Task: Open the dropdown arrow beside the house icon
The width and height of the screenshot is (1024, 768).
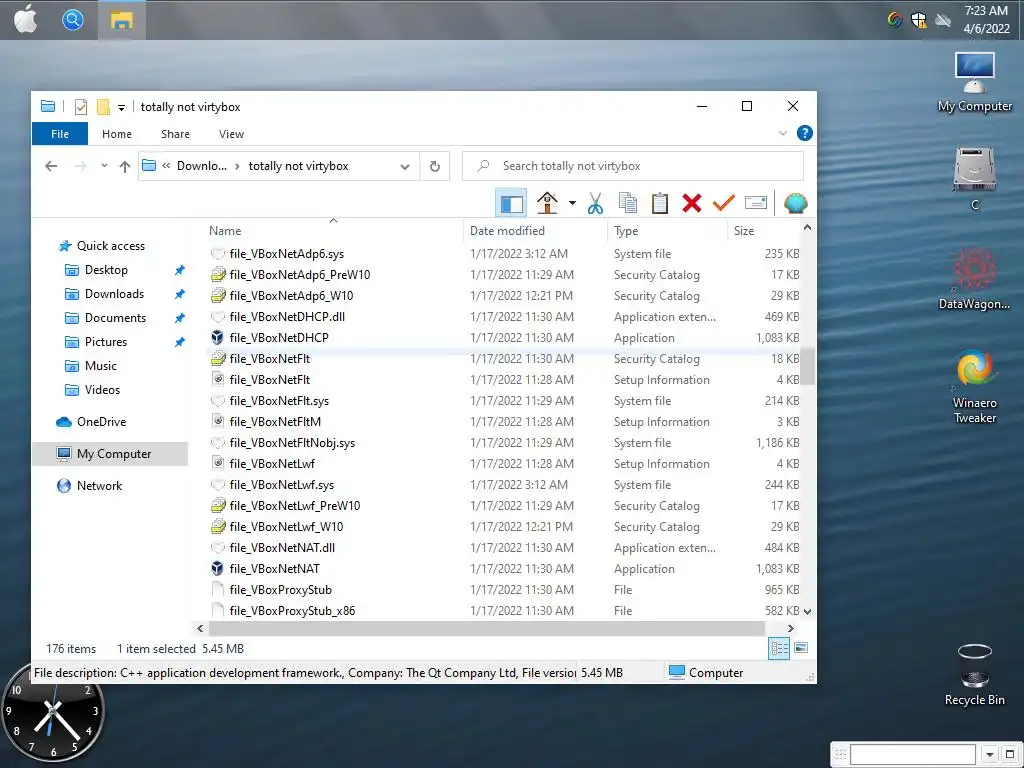Action: pos(572,203)
